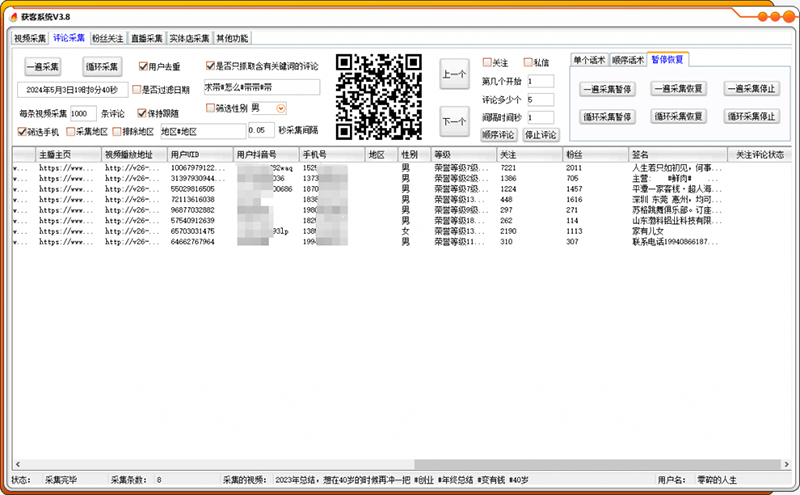Image resolution: width=800 pixels, height=495 pixels.
Task: Start collection with 一遍采集 button
Action: click(43, 66)
